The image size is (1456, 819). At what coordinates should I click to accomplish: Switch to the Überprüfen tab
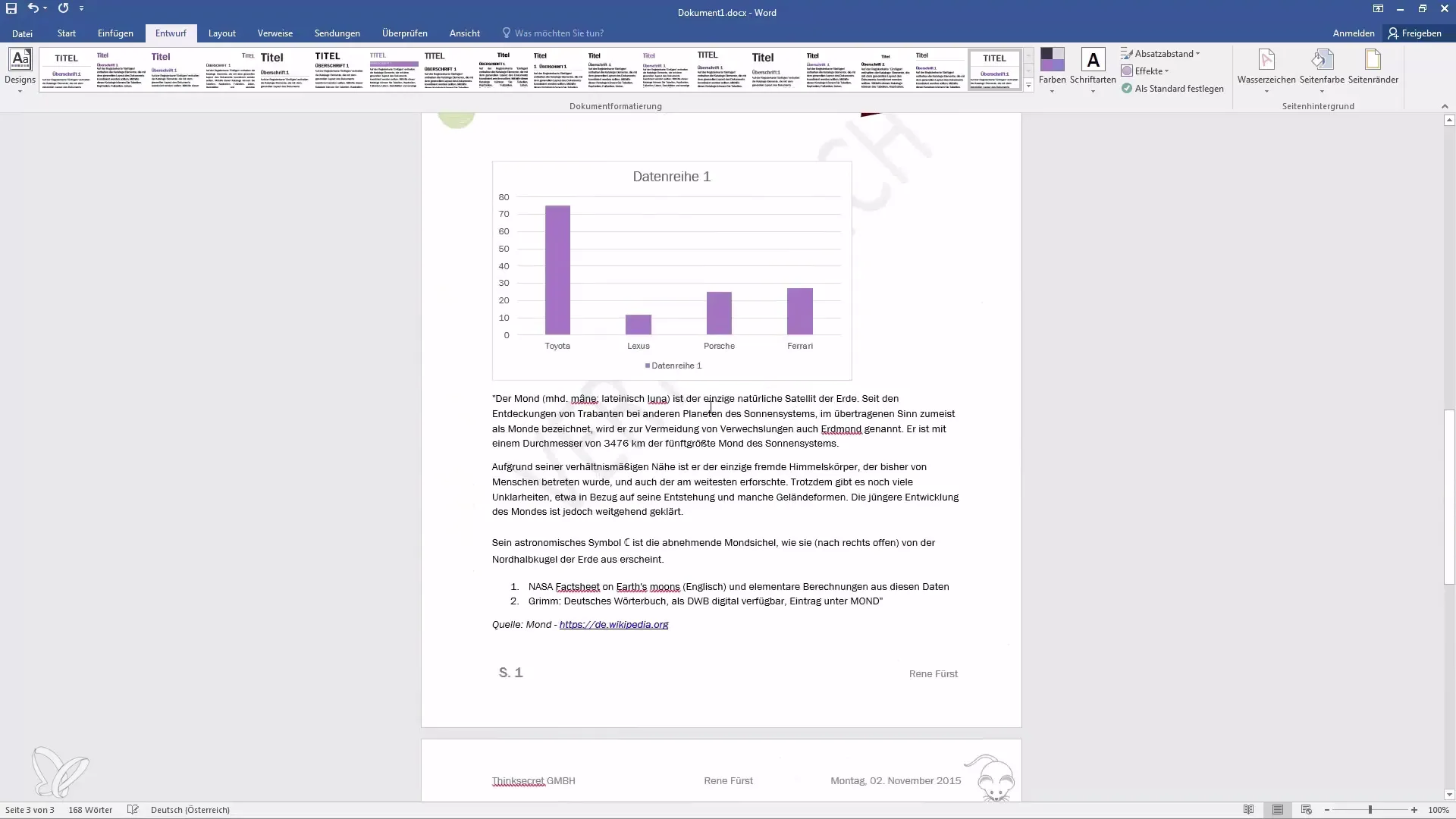[404, 33]
